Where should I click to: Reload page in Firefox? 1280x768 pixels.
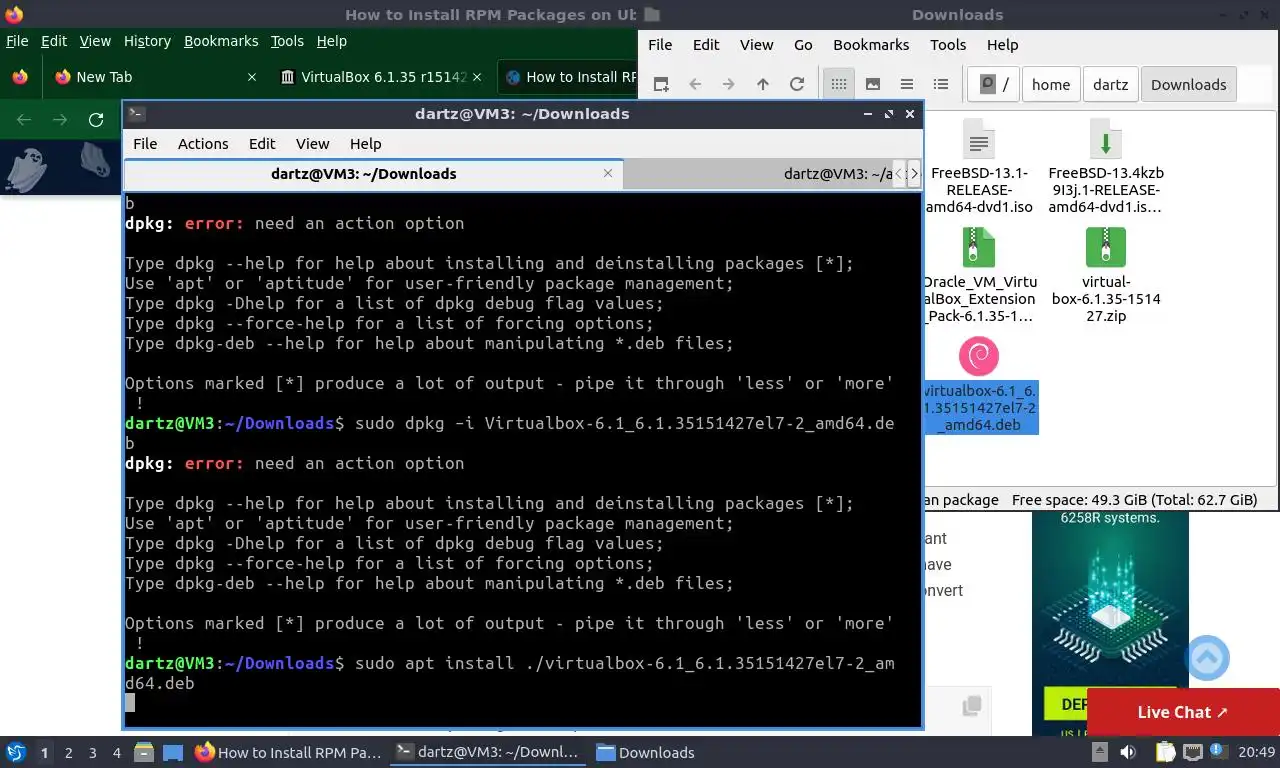tap(96, 120)
